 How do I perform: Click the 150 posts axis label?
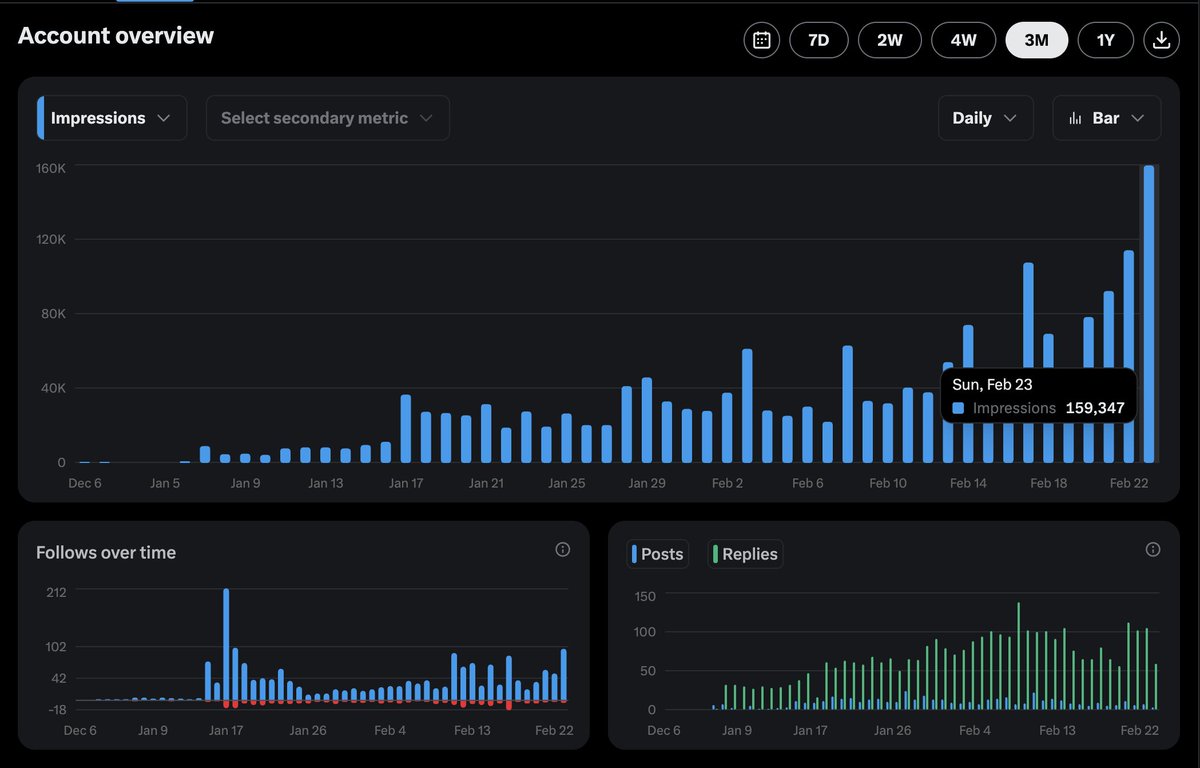point(645,597)
